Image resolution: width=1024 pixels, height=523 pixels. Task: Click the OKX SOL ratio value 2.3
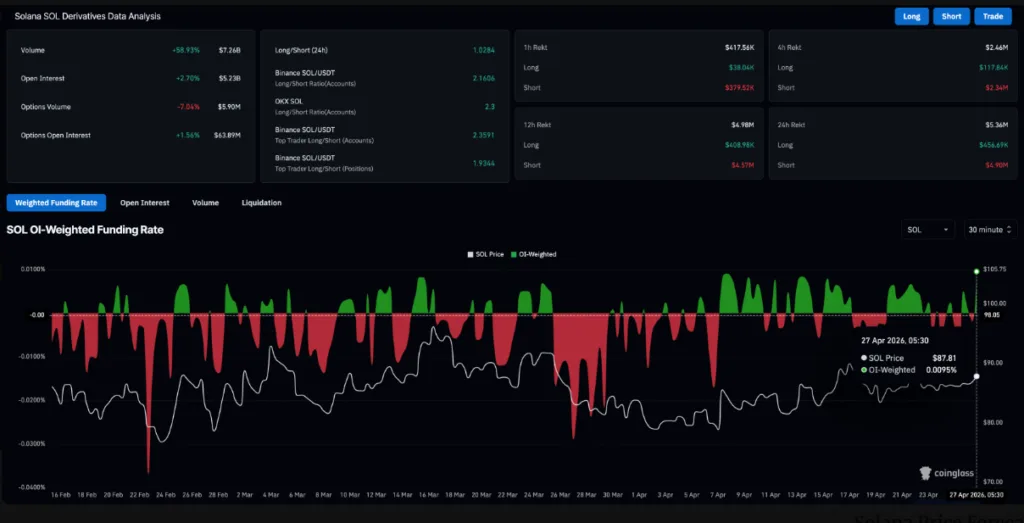(x=490, y=106)
